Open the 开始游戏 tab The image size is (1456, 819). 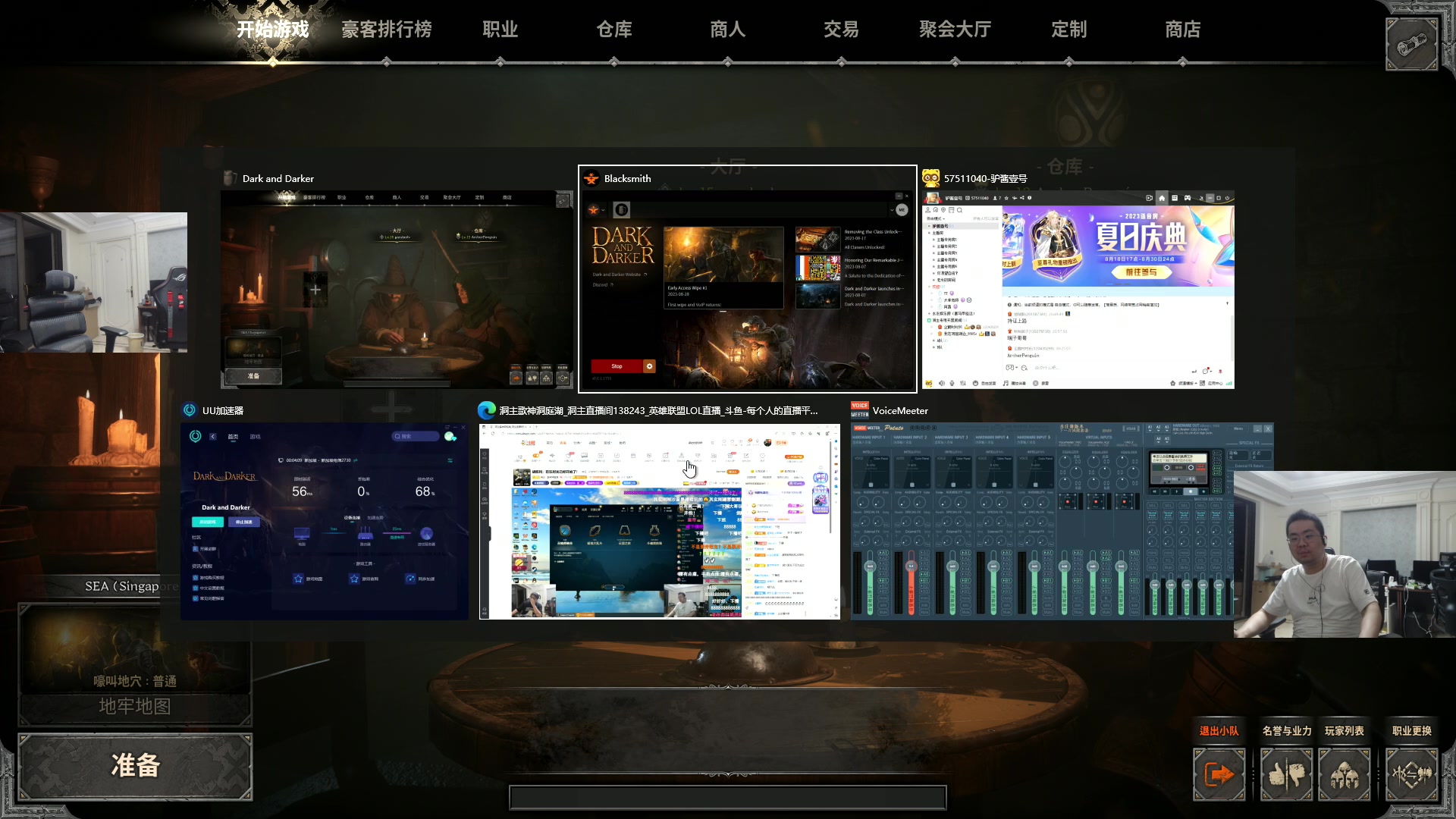[272, 30]
